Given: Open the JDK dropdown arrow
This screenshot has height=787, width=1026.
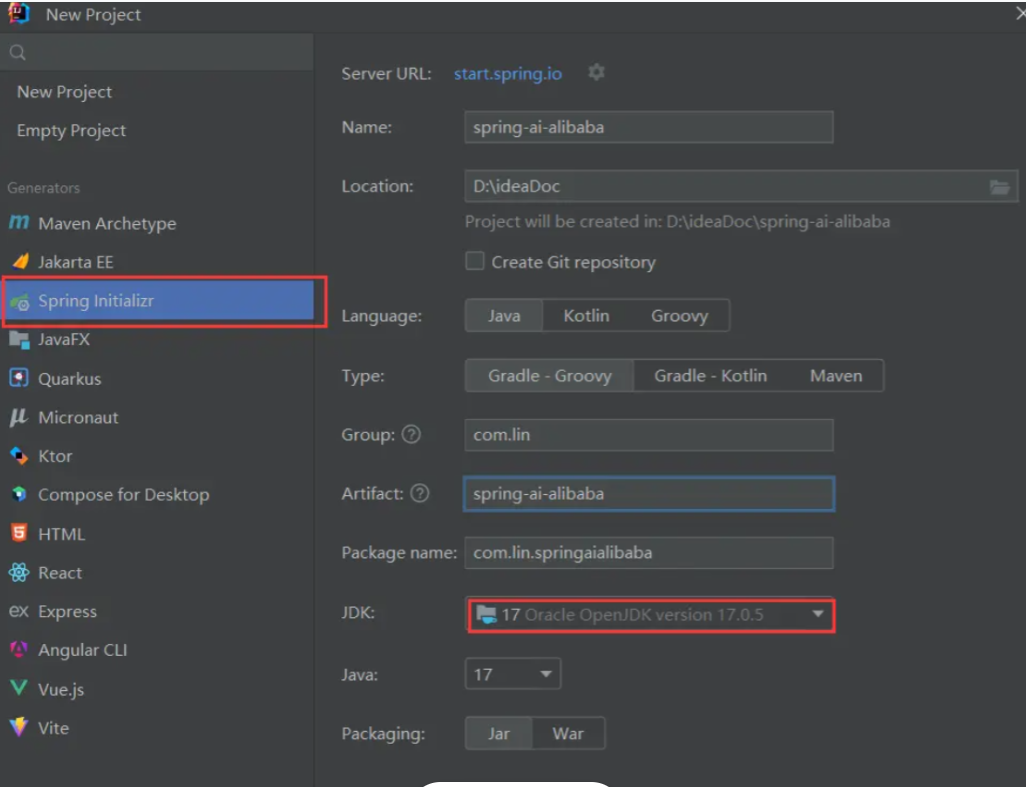Looking at the screenshot, I should click(817, 614).
